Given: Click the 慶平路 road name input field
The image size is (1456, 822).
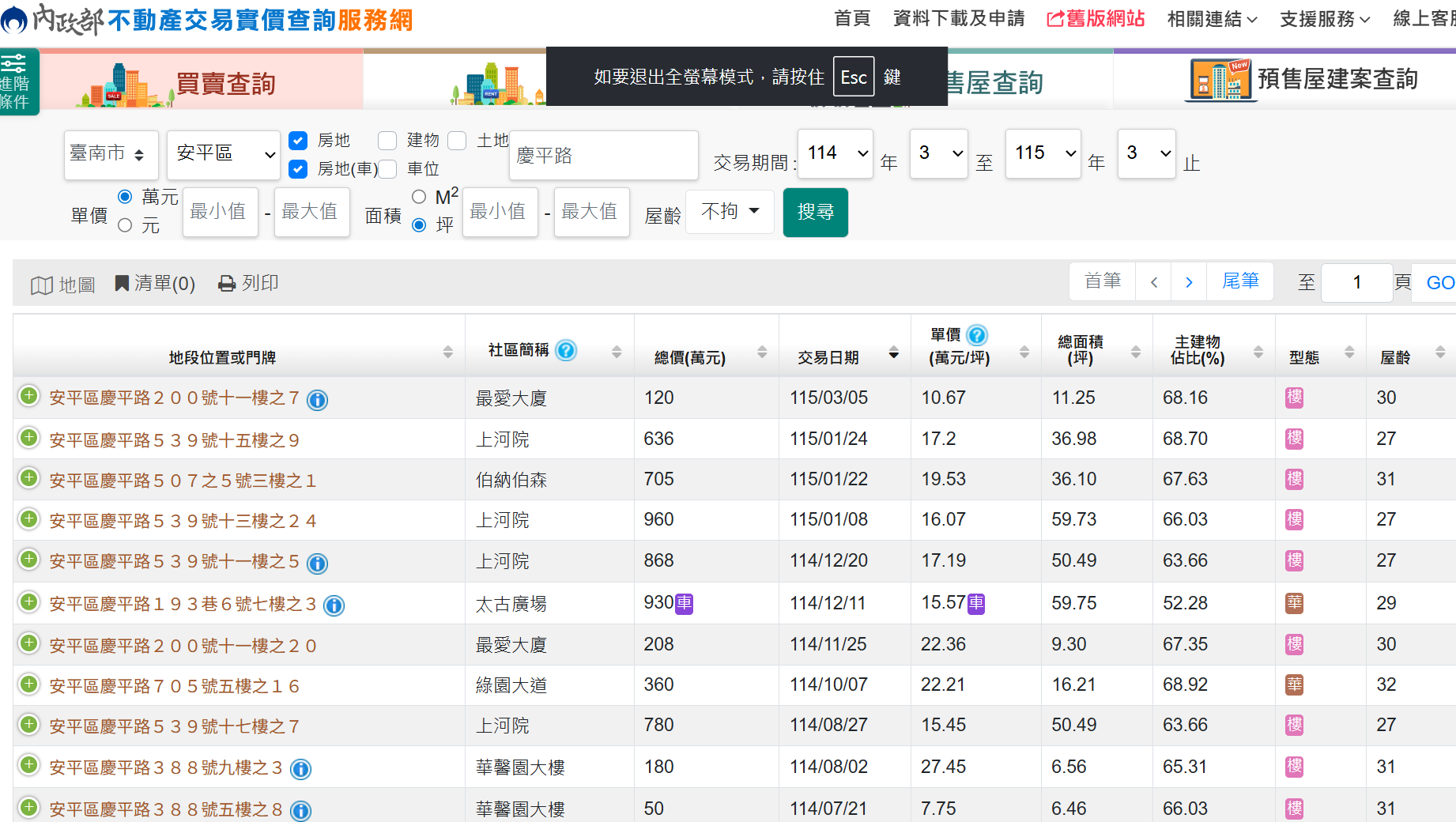Looking at the screenshot, I should point(603,156).
